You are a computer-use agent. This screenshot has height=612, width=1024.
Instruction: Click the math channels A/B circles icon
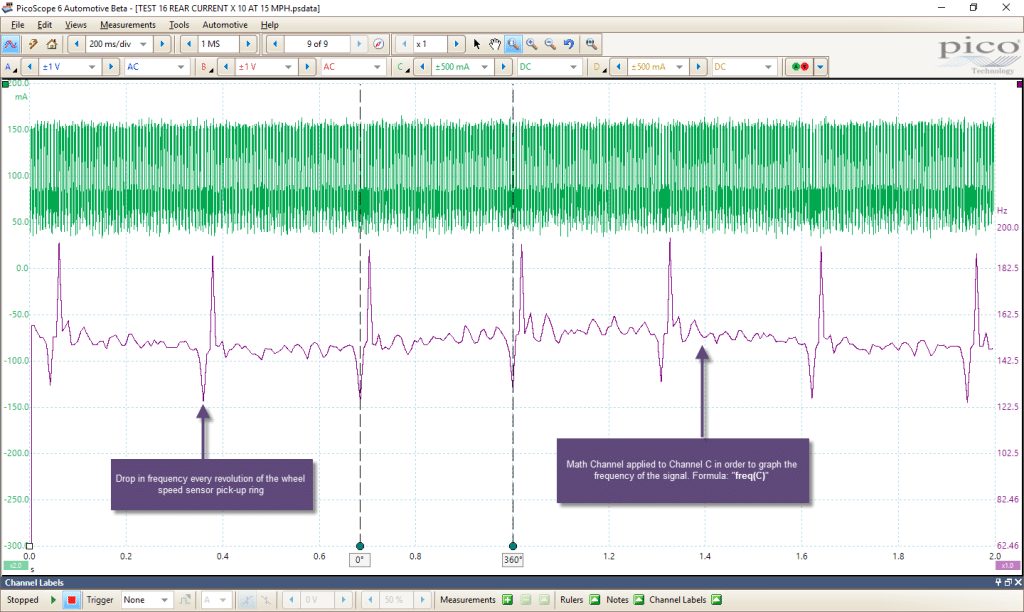[800, 67]
